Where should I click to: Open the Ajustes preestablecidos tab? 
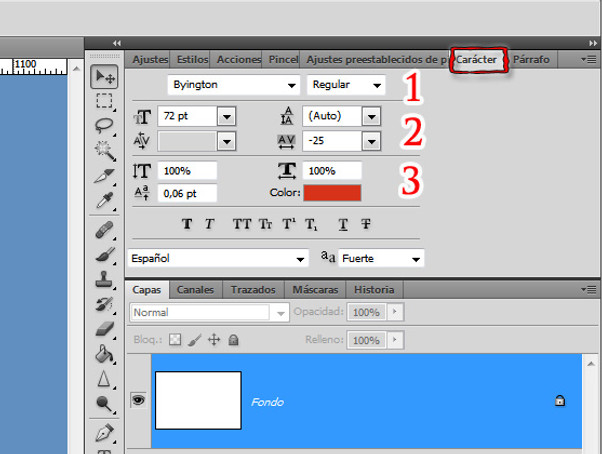coord(377,59)
